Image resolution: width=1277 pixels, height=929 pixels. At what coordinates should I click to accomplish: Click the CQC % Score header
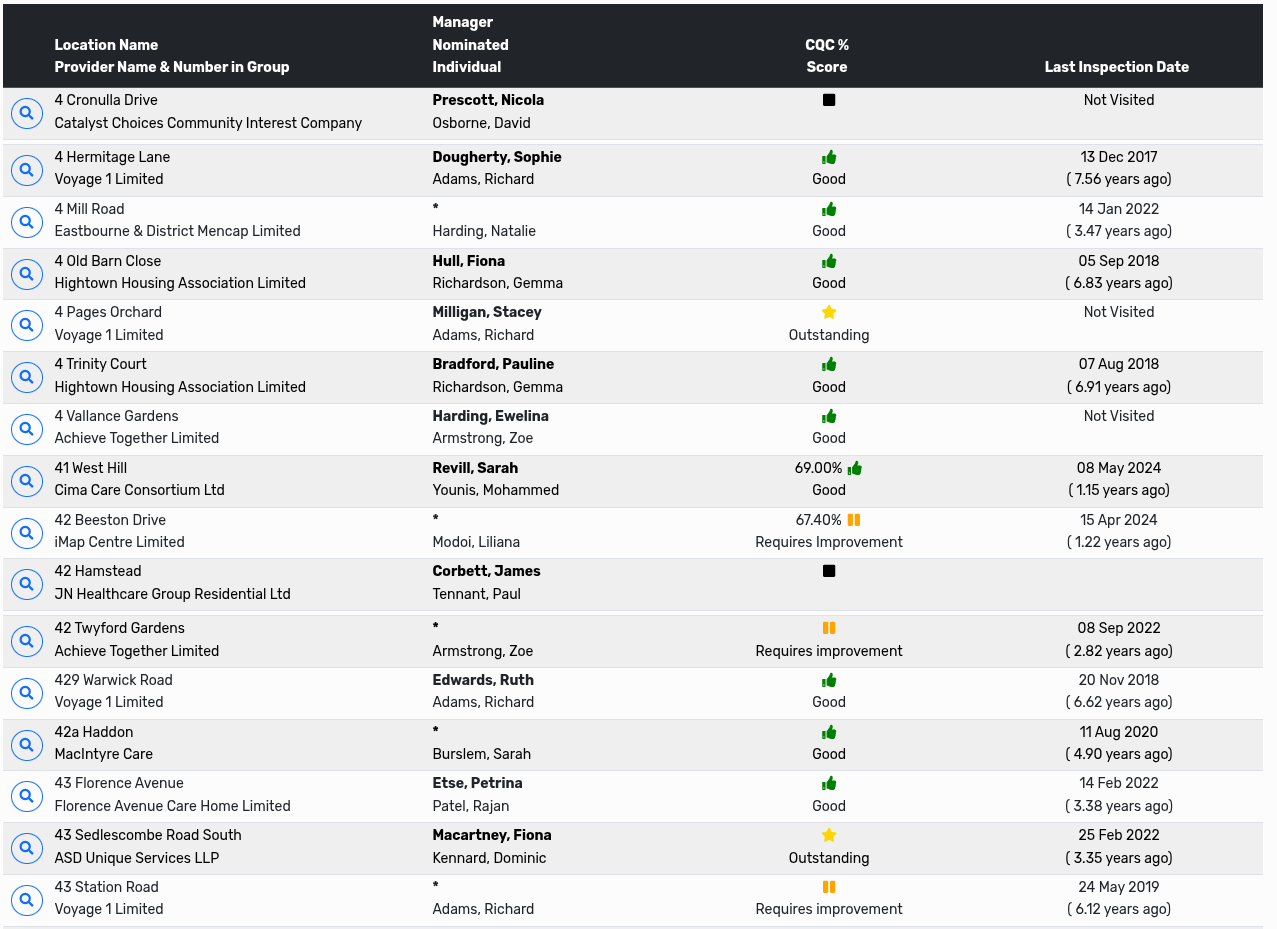(x=827, y=56)
